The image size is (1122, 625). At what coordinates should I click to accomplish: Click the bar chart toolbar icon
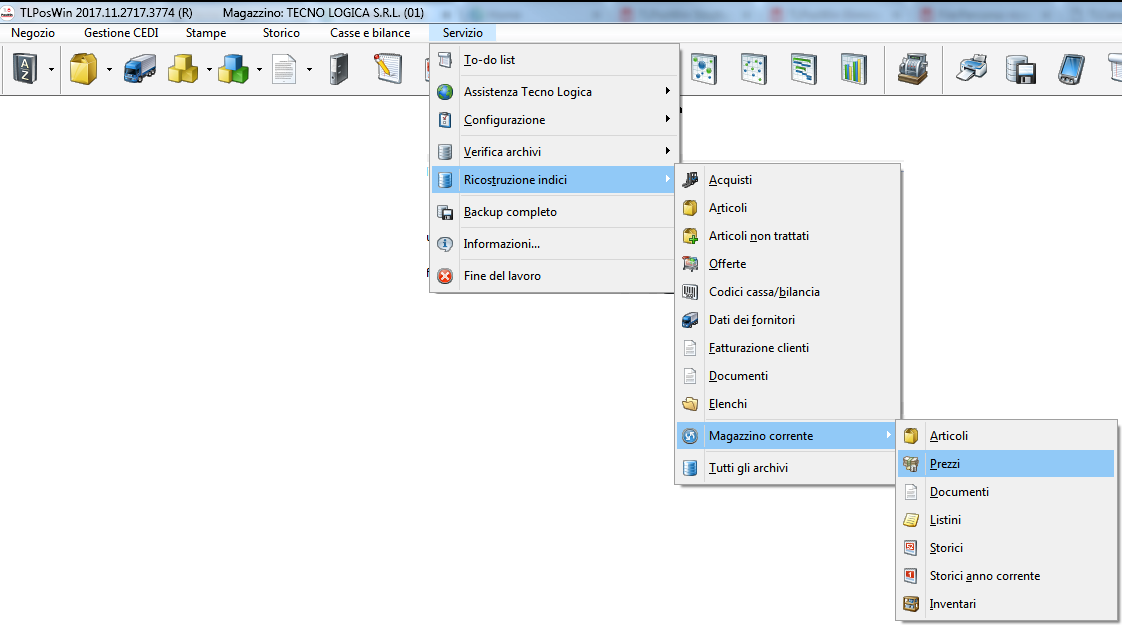pyautogui.click(x=853, y=69)
